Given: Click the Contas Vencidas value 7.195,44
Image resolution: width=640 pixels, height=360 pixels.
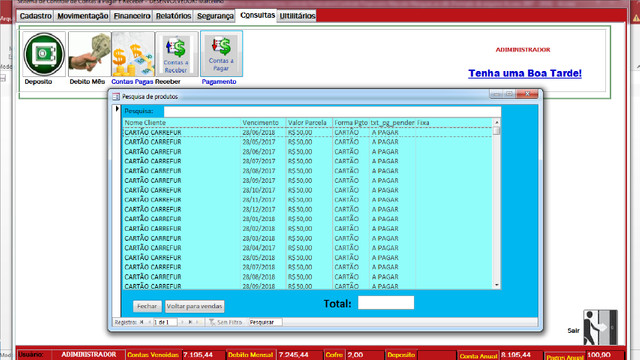Looking at the screenshot, I should click(203, 355).
